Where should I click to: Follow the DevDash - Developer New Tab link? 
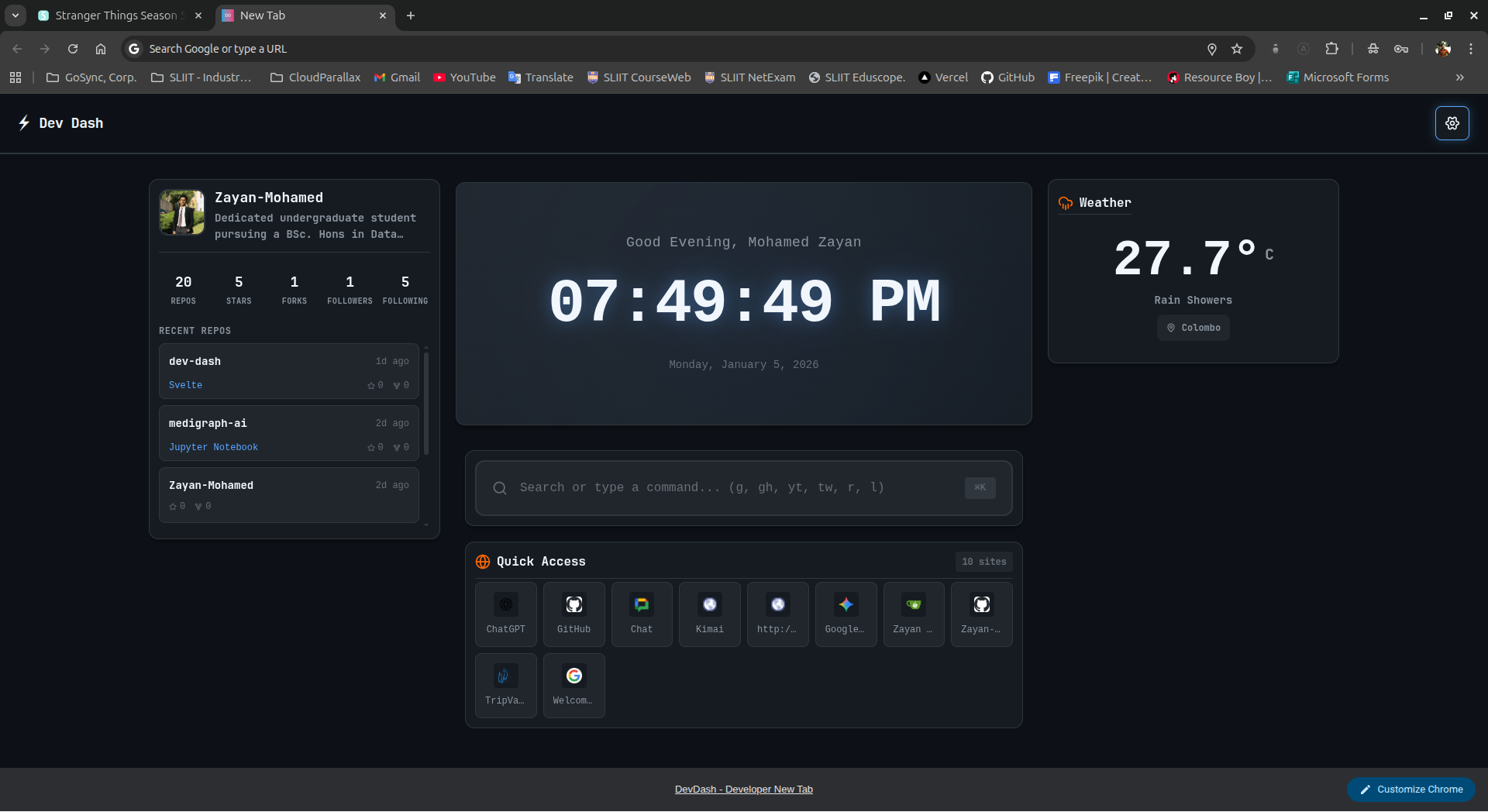pyautogui.click(x=743, y=789)
